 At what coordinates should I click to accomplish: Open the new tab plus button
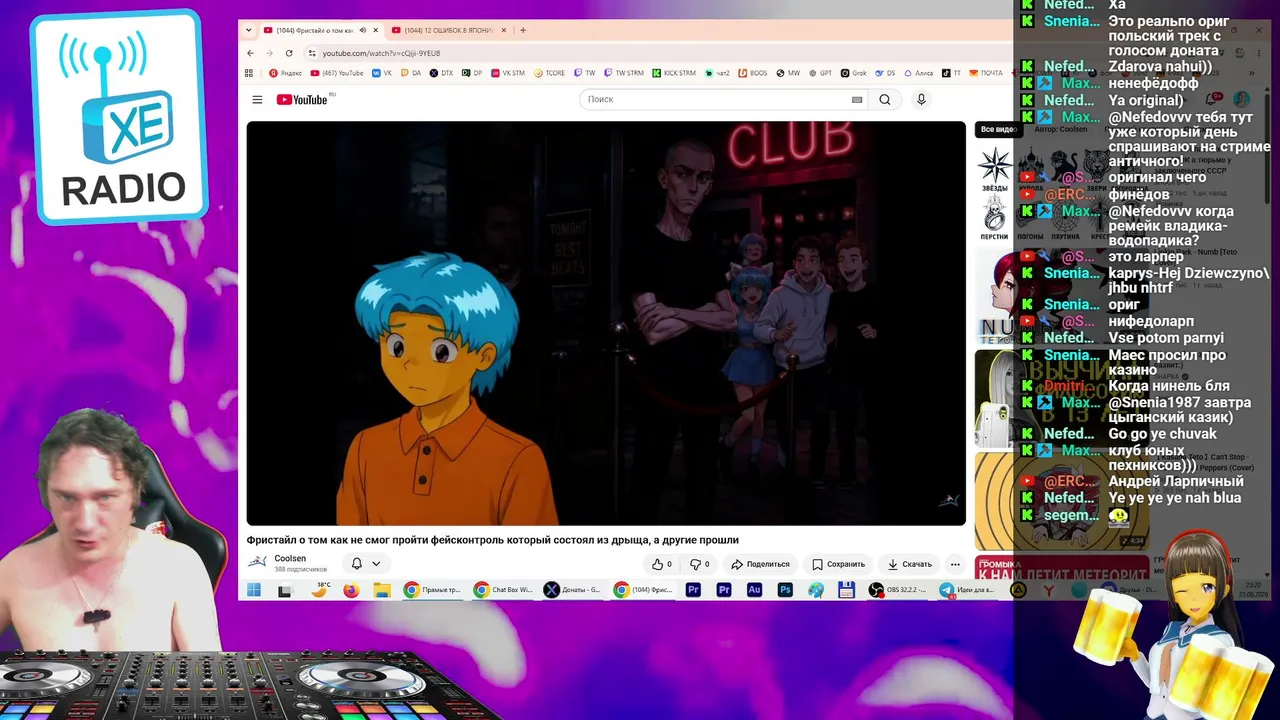[523, 30]
